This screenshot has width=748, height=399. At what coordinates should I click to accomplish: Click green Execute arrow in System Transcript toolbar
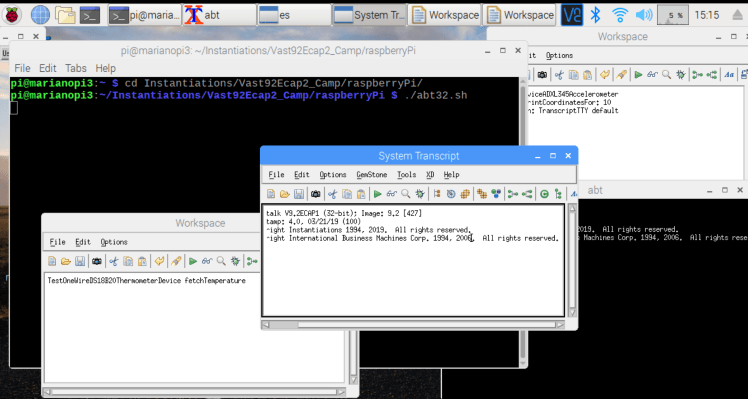pyautogui.click(x=378, y=194)
